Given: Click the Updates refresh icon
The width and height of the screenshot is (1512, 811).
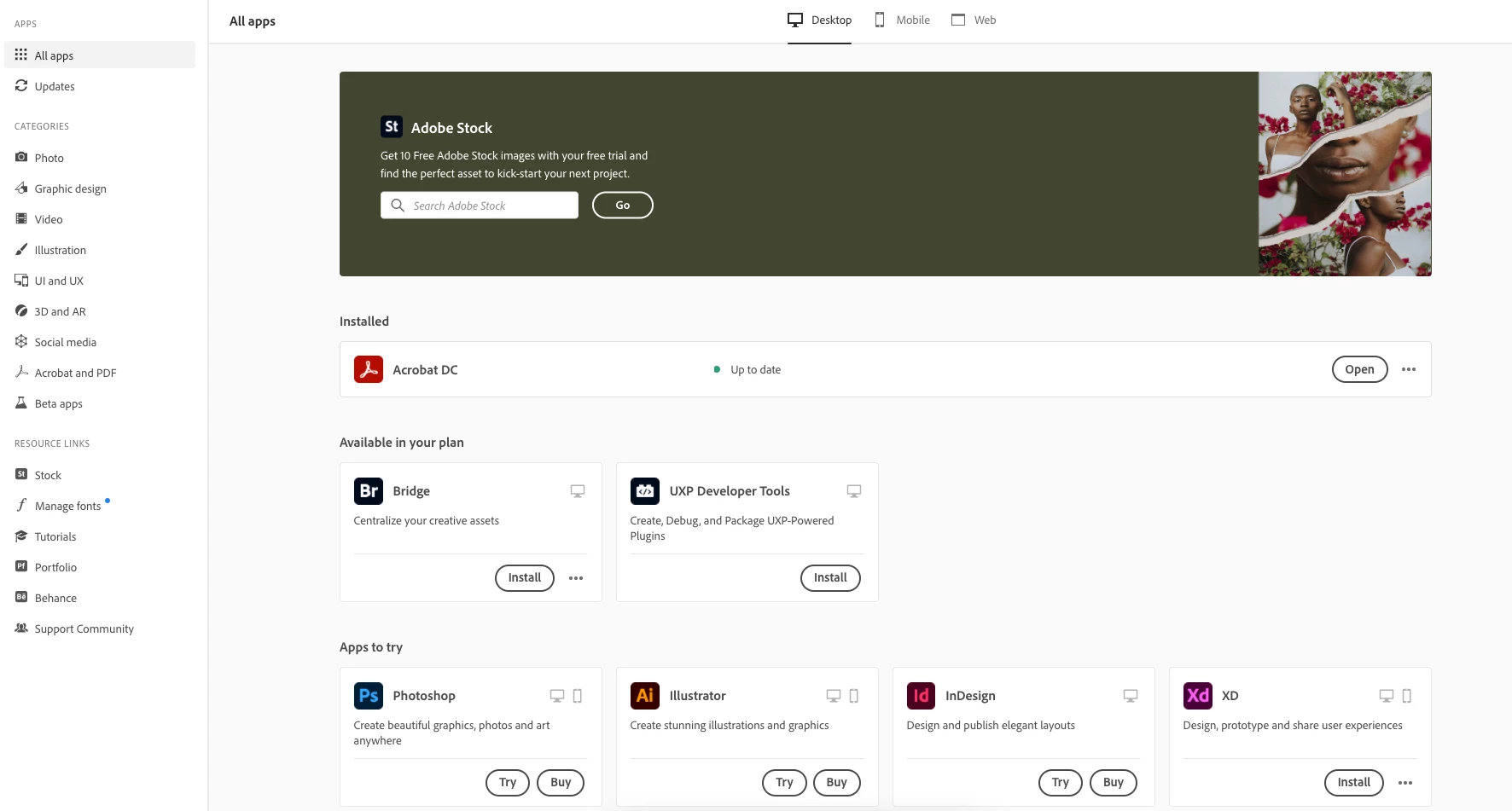Looking at the screenshot, I should coord(21,85).
